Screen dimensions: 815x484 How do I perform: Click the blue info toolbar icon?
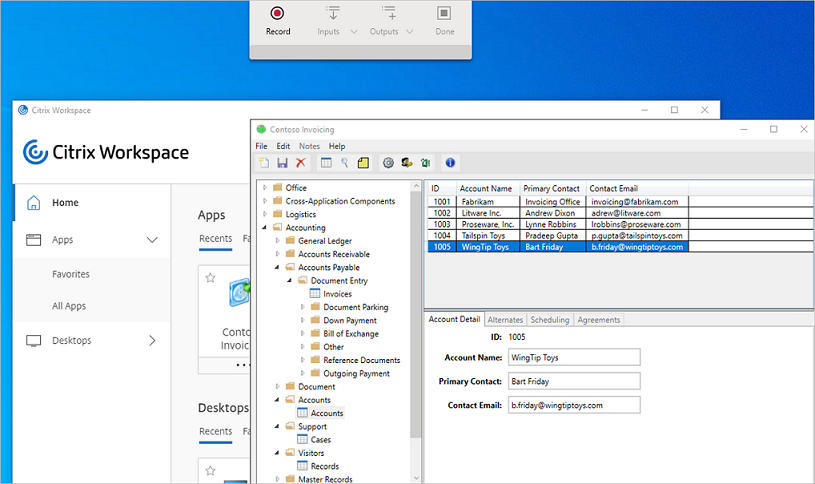[x=450, y=163]
